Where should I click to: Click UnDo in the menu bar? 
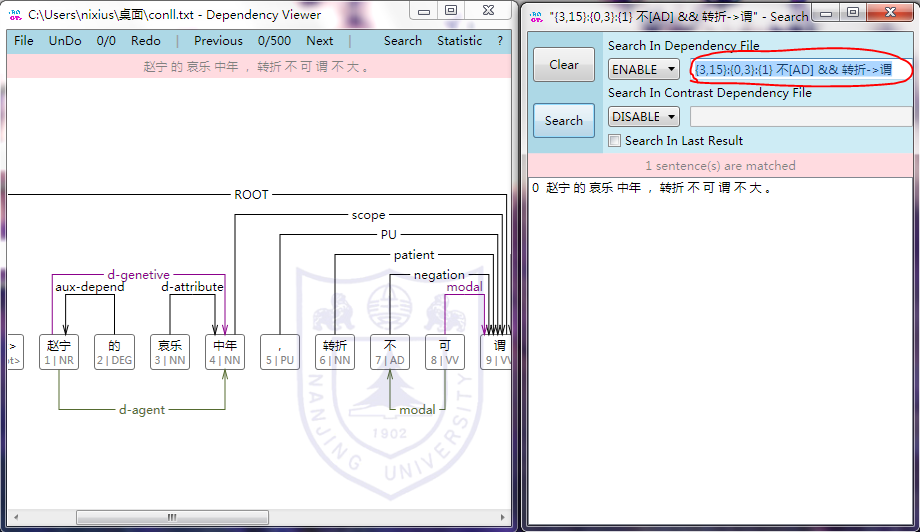66,41
